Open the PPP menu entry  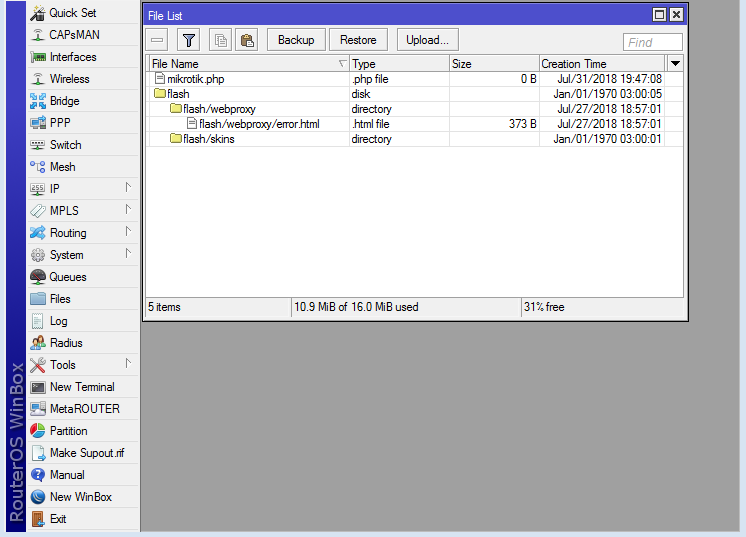coord(83,123)
